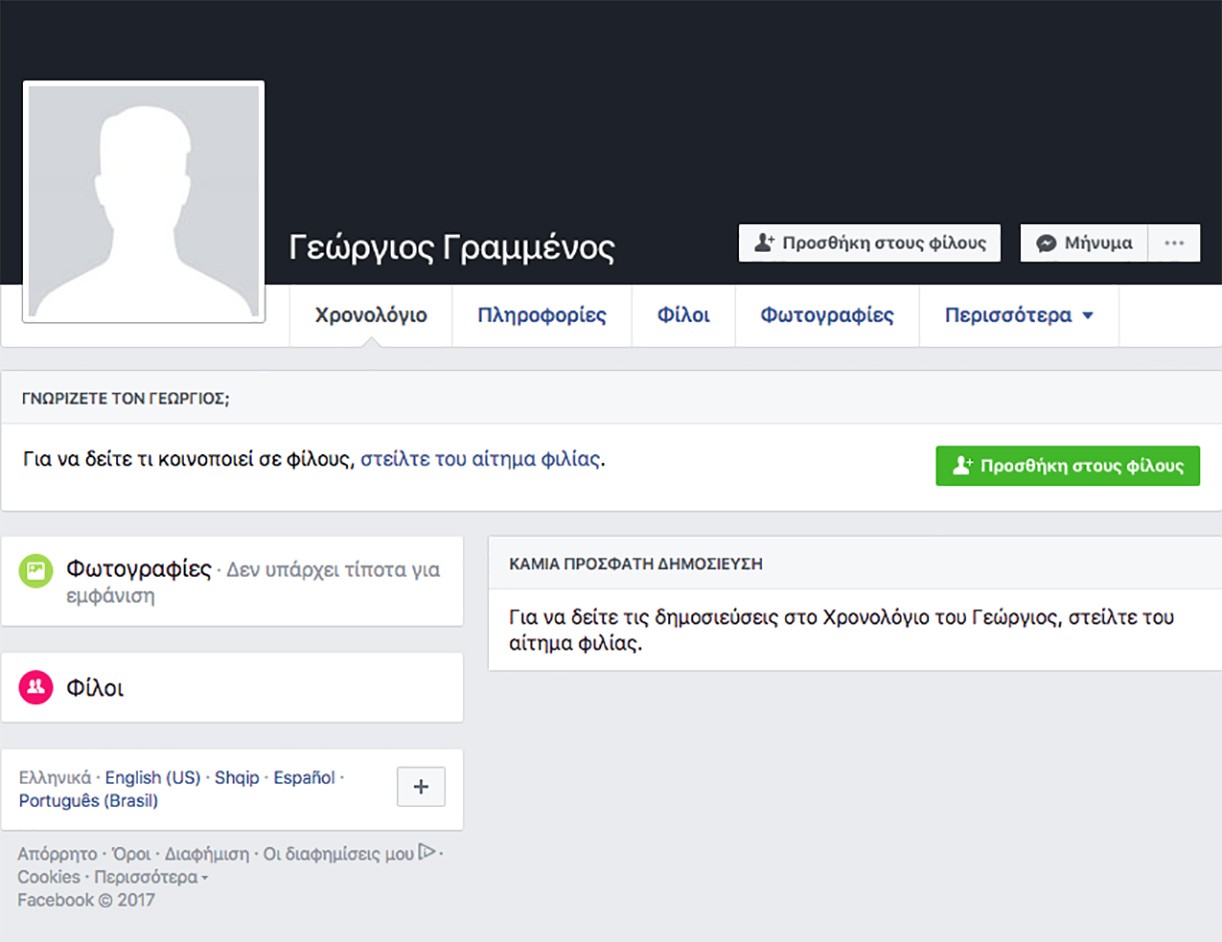Open the Cookies footer link
The width and height of the screenshot is (1222, 942).
click(48, 877)
